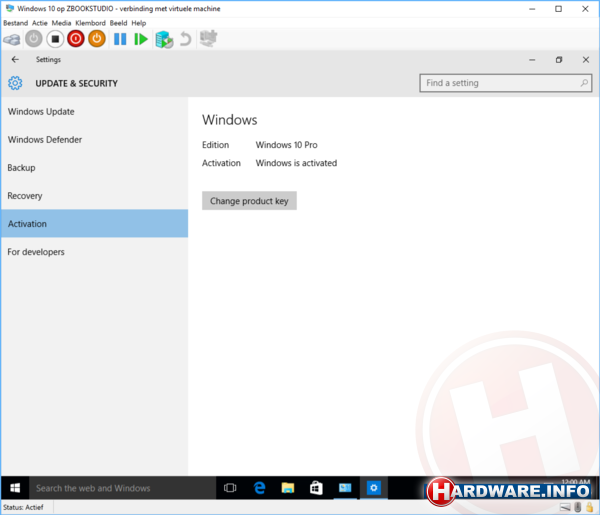Click the 'Status: Actief' status bar text
The height and width of the screenshot is (515, 600).
23,507
